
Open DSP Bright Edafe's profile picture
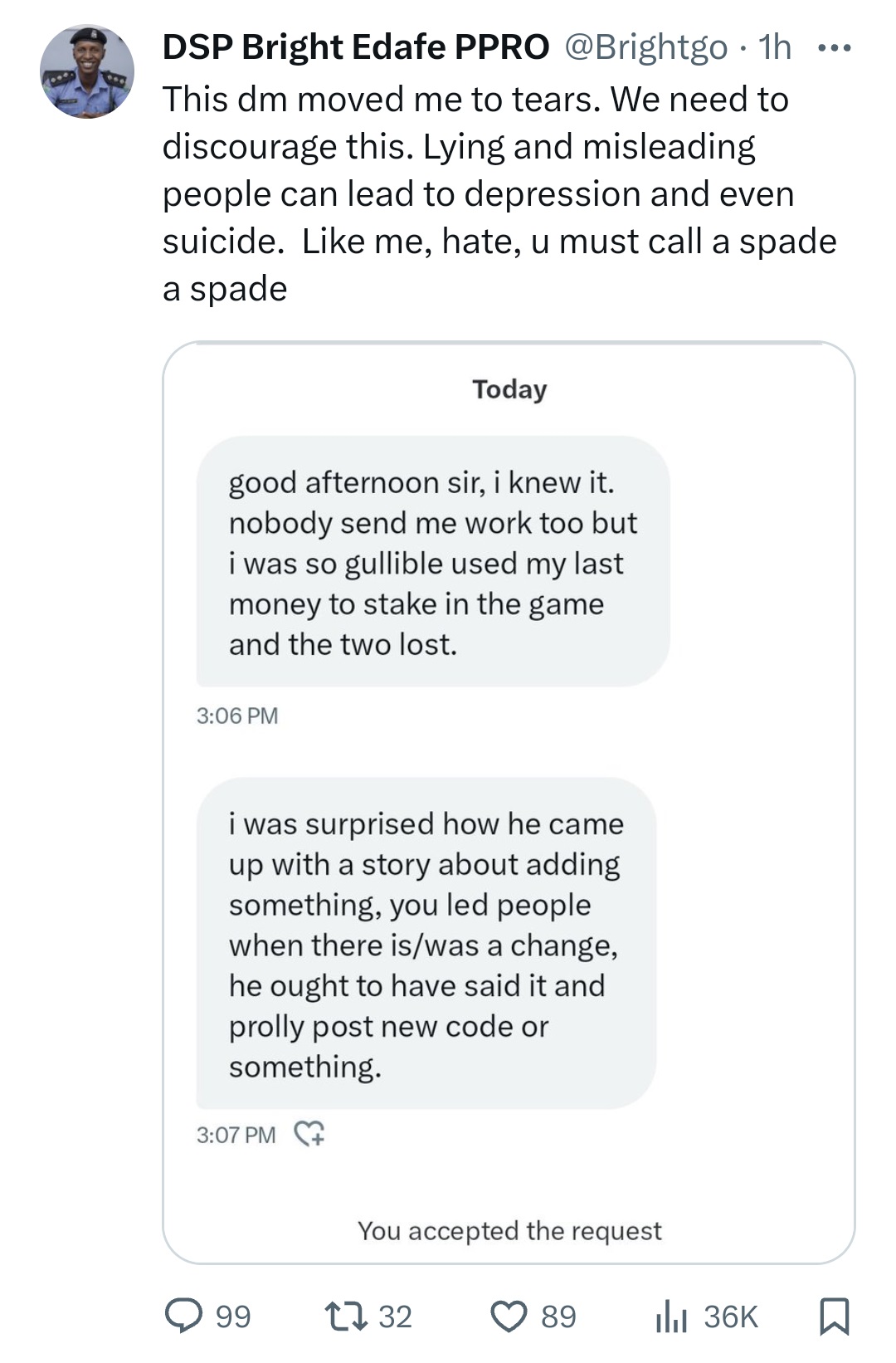click(87, 71)
